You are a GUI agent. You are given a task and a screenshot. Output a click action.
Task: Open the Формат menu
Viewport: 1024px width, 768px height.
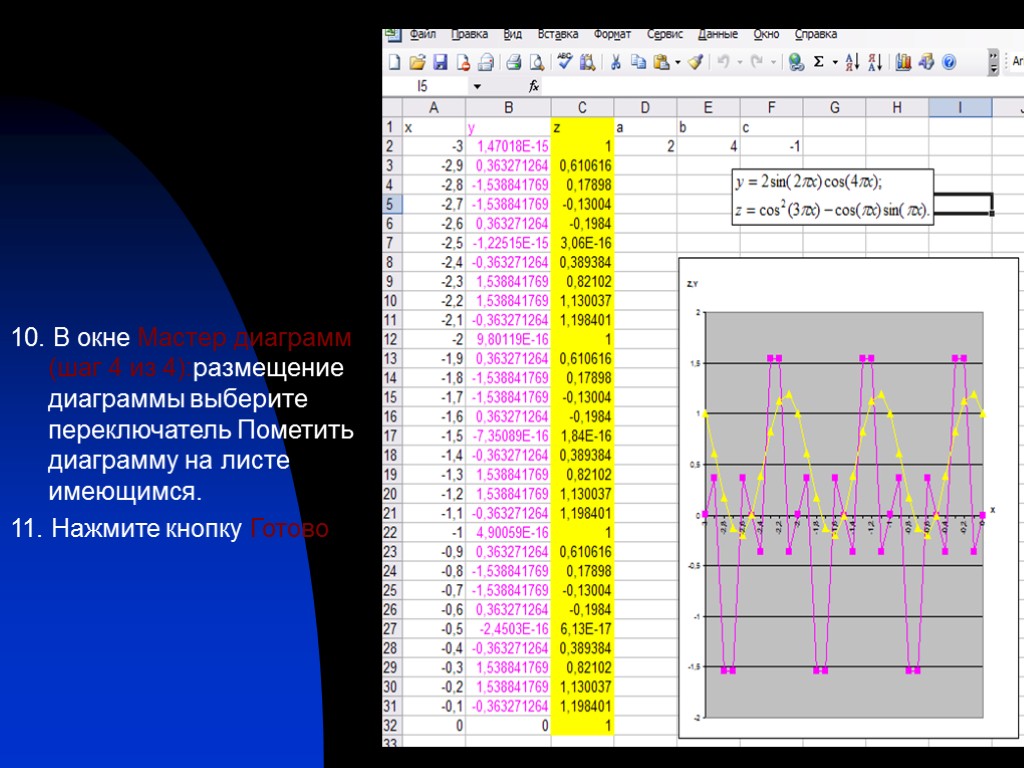[612, 35]
